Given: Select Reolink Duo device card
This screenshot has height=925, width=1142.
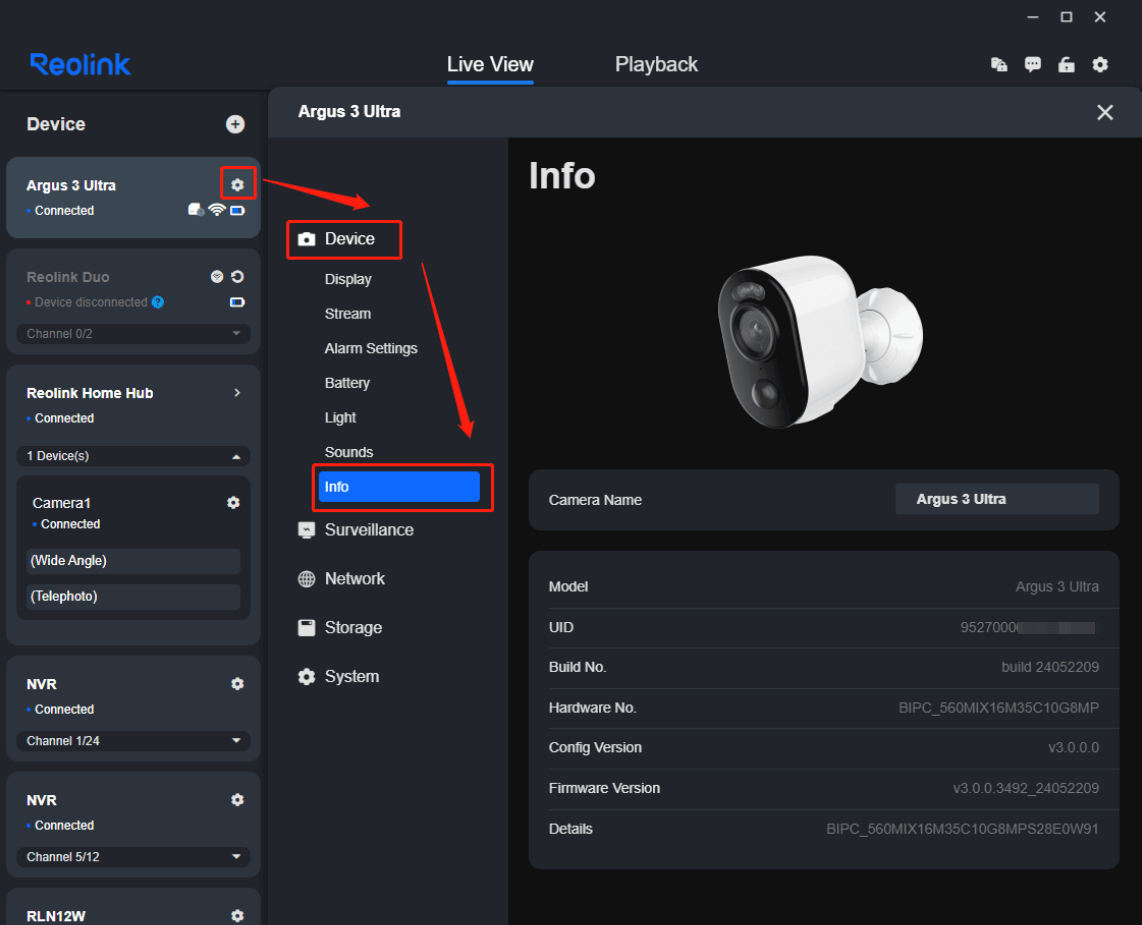Looking at the screenshot, I should tap(133, 302).
